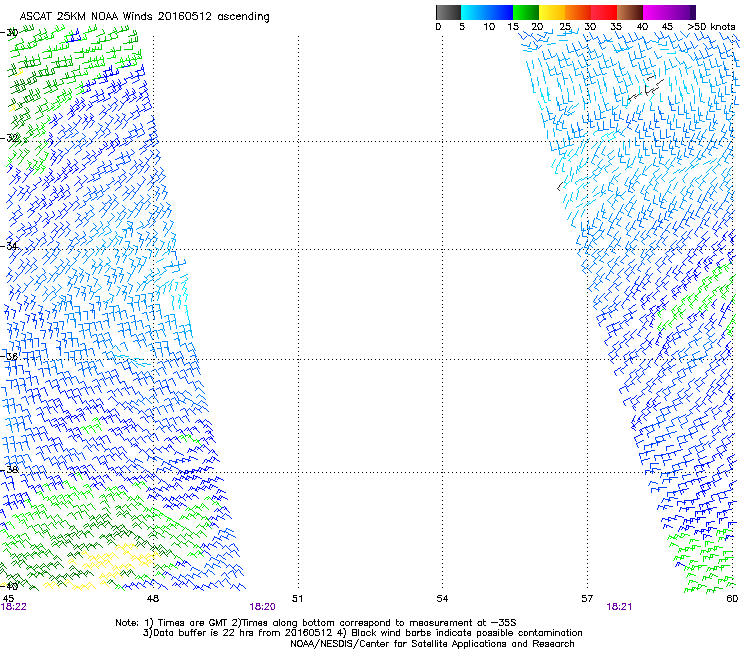Select the brown 35-40 knots color band
This screenshot has width=740, height=650.
point(630,12)
